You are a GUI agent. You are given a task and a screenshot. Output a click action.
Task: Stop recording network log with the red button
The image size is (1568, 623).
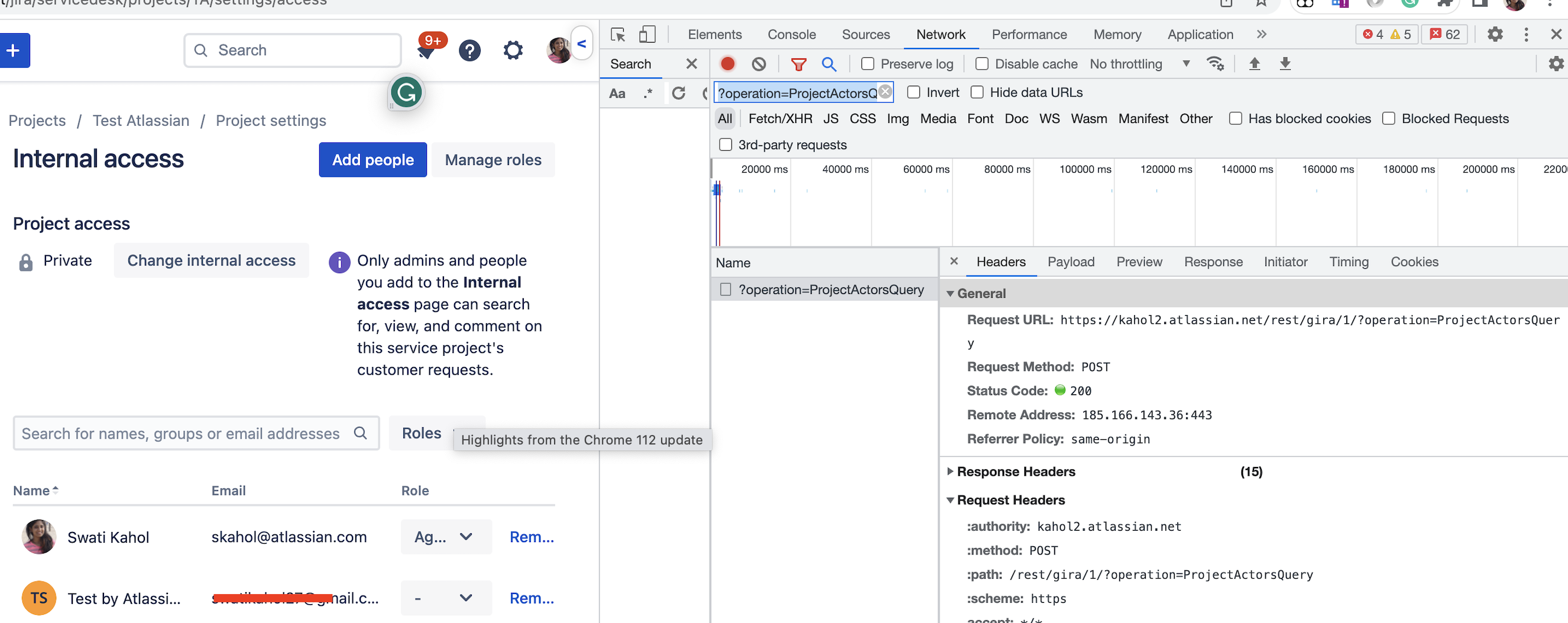tap(727, 64)
